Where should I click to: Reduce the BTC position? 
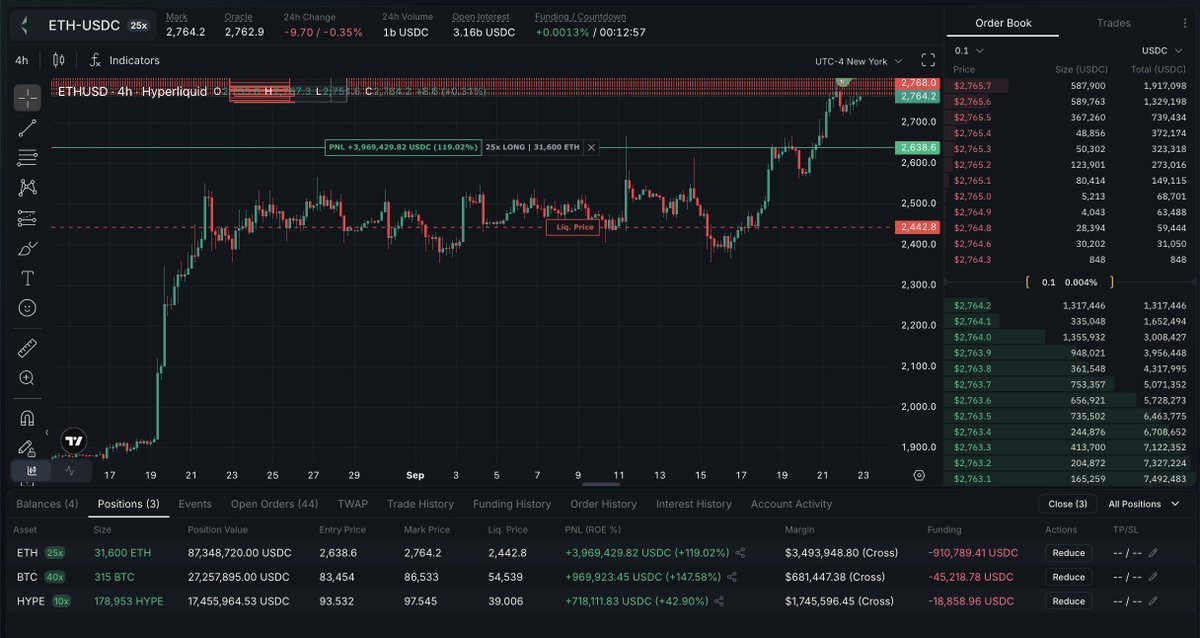pyautogui.click(x=1068, y=577)
